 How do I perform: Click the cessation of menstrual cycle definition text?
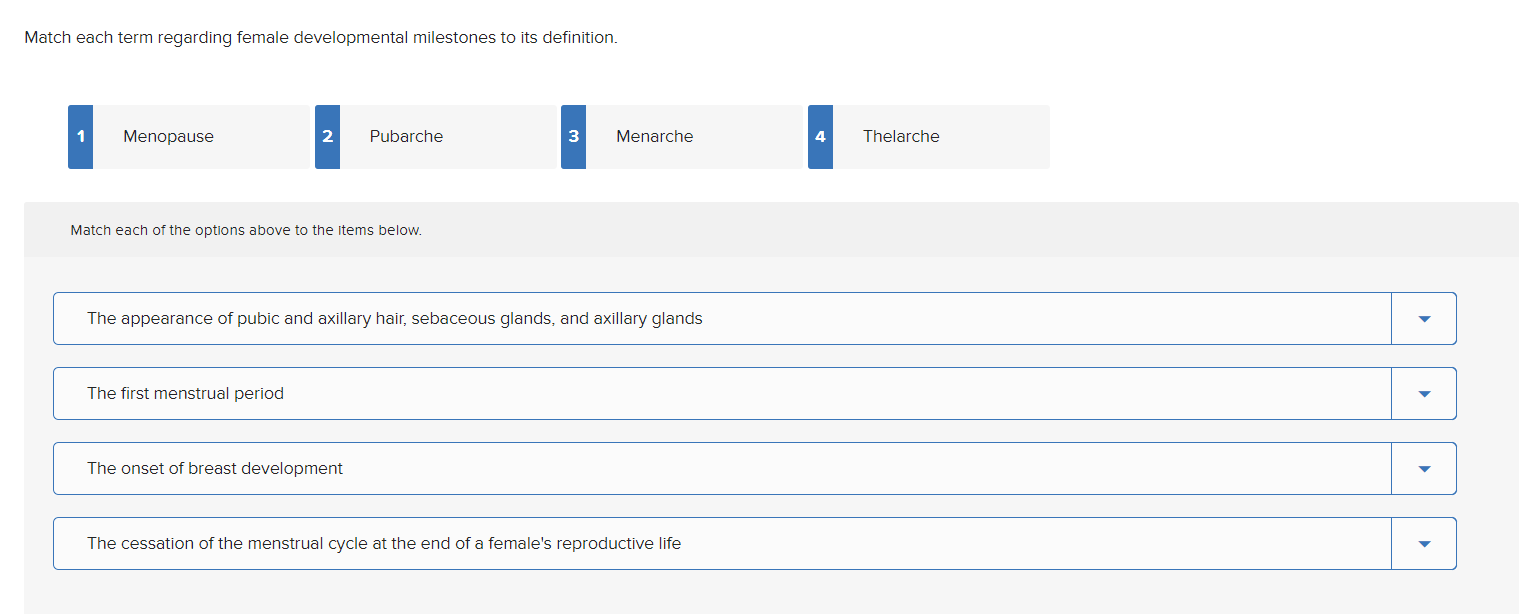point(384,544)
